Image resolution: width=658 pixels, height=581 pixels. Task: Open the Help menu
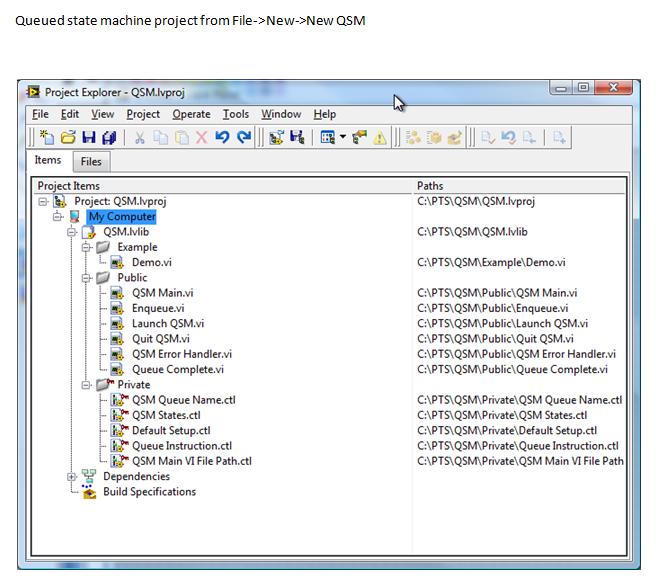coord(325,114)
